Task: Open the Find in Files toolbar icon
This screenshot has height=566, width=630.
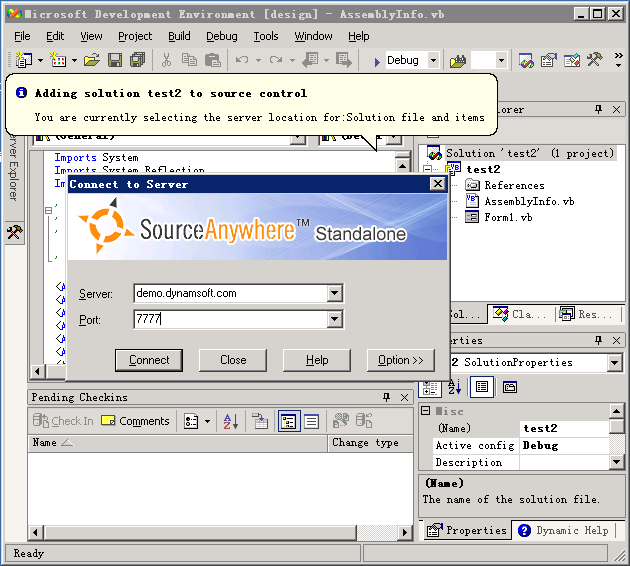Action: point(458,61)
